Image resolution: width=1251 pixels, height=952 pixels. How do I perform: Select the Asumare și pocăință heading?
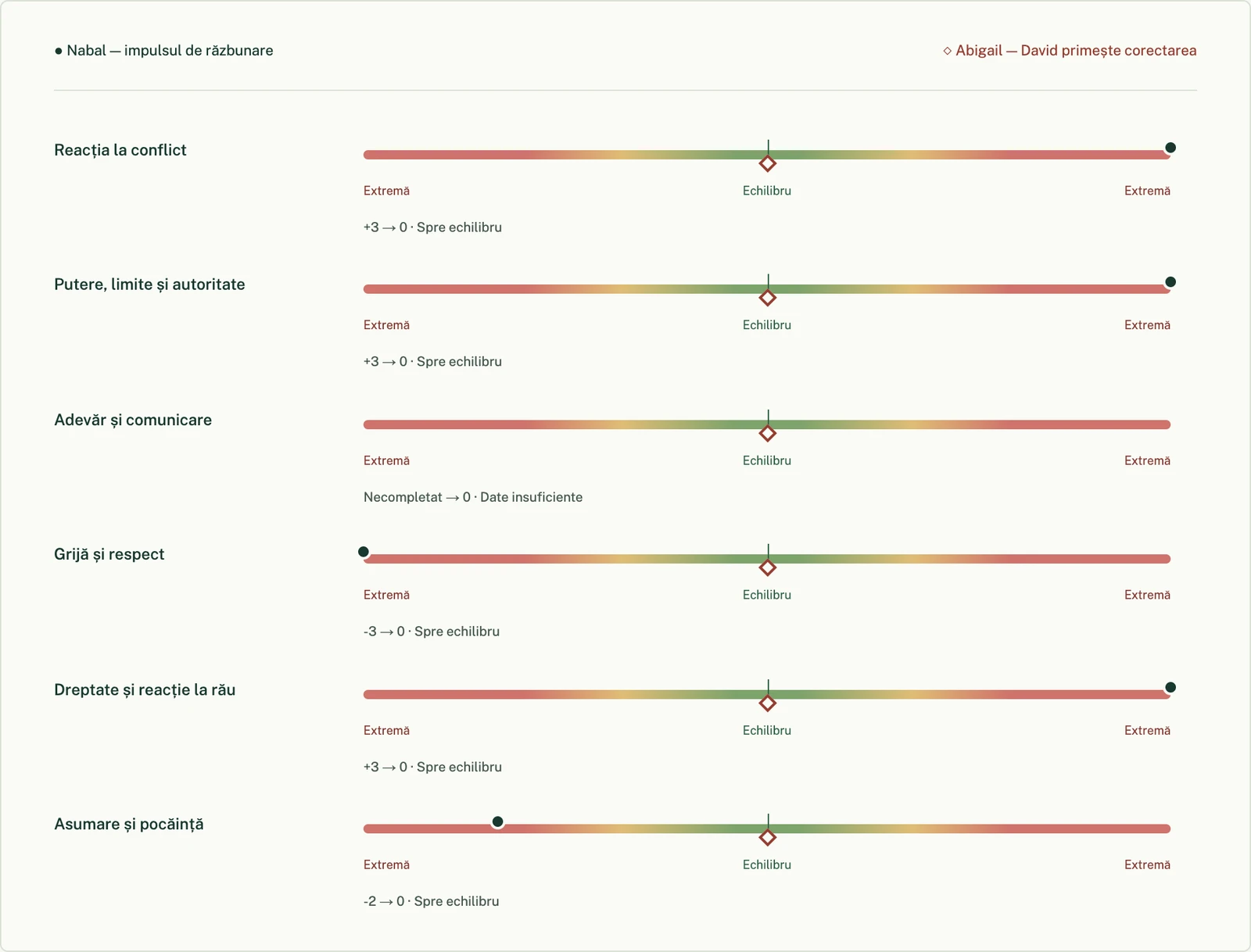[x=129, y=825]
